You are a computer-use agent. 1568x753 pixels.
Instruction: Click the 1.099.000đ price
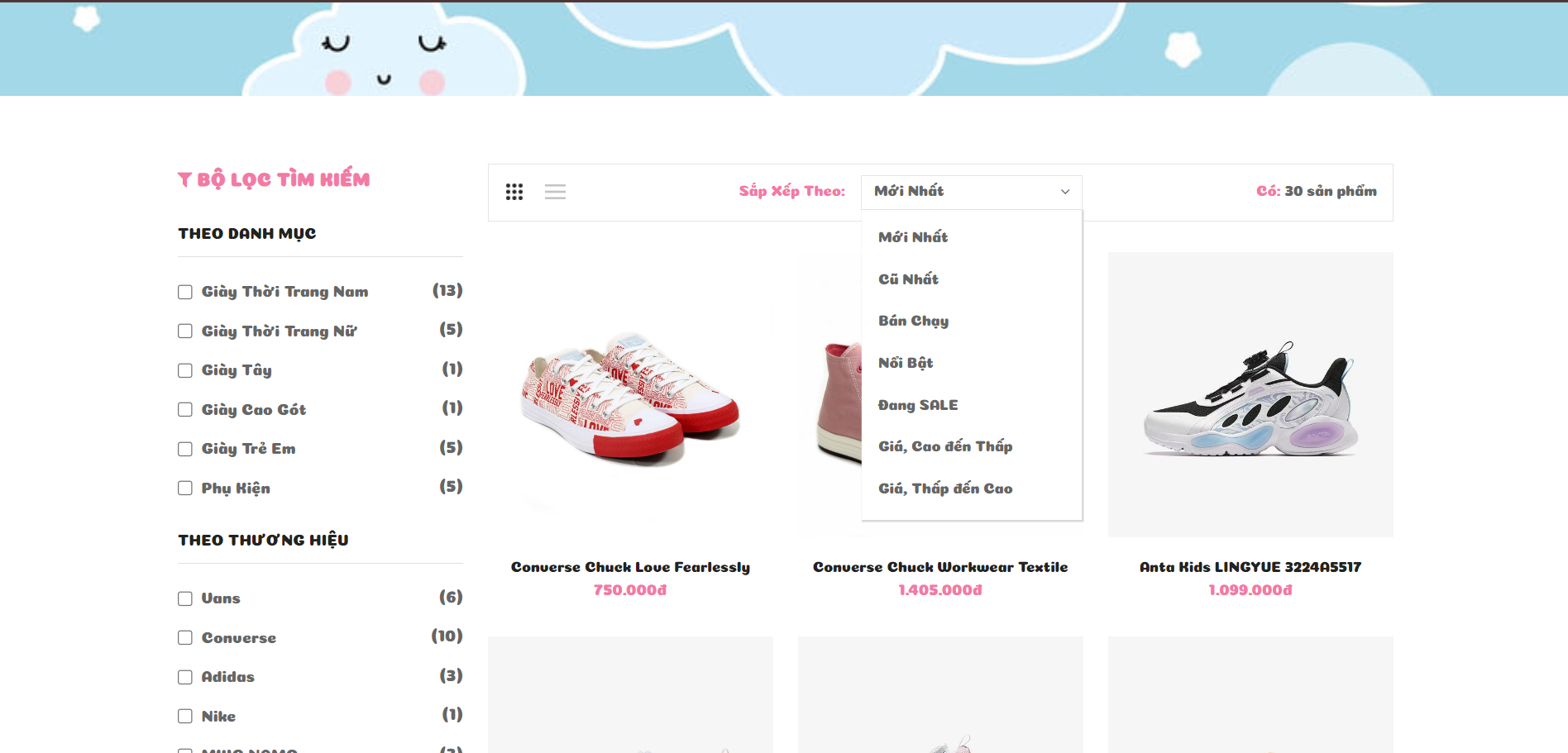[x=1250, y=590]
